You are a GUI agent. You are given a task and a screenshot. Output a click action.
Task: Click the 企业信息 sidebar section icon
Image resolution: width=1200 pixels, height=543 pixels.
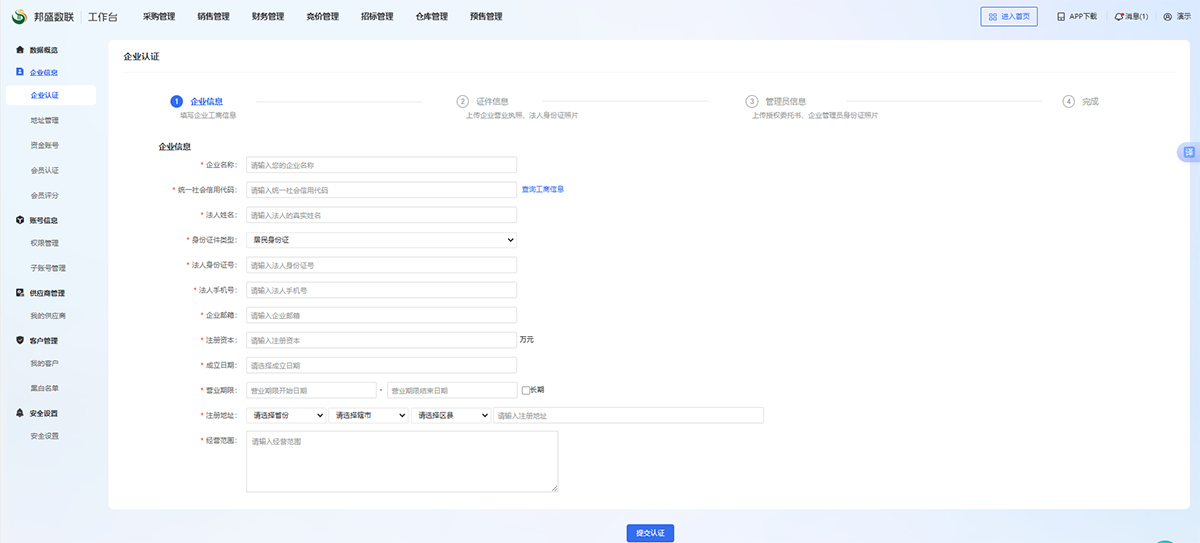(x=20, y=72)
